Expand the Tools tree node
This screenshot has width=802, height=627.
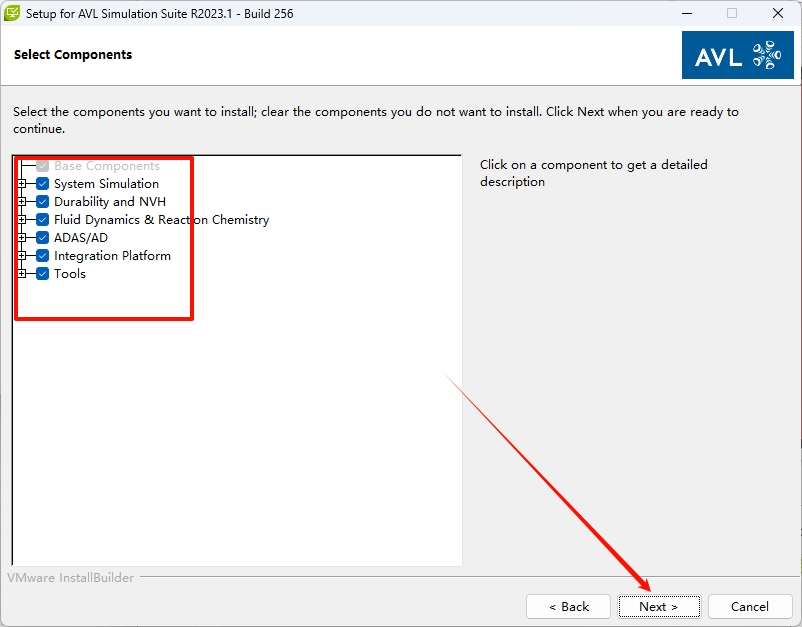coord(22,274)
